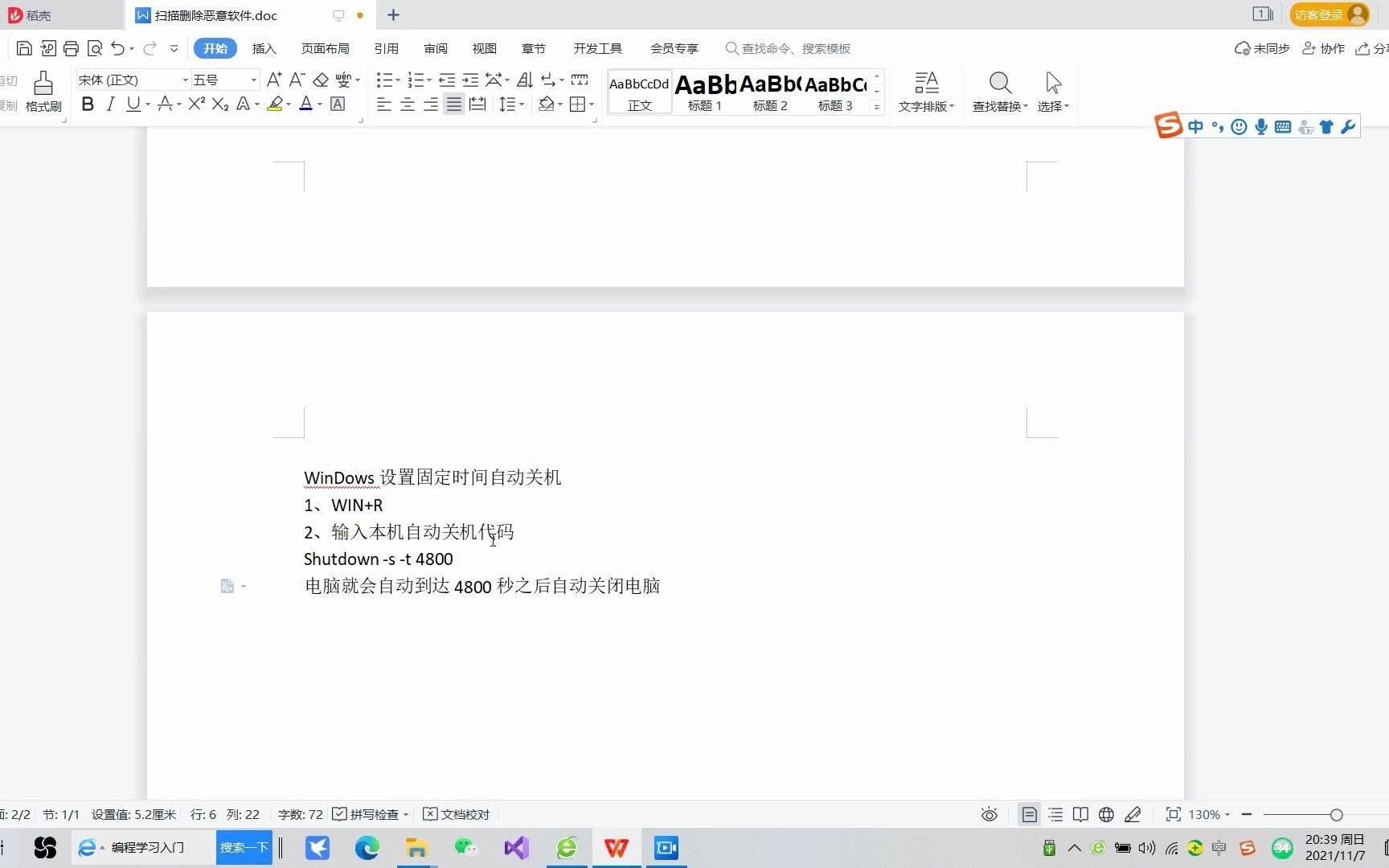Viewport: 1389px width, 868px height.
Task: Decrease indent icon
Action: pyautogui.click(x=447, y=80)
